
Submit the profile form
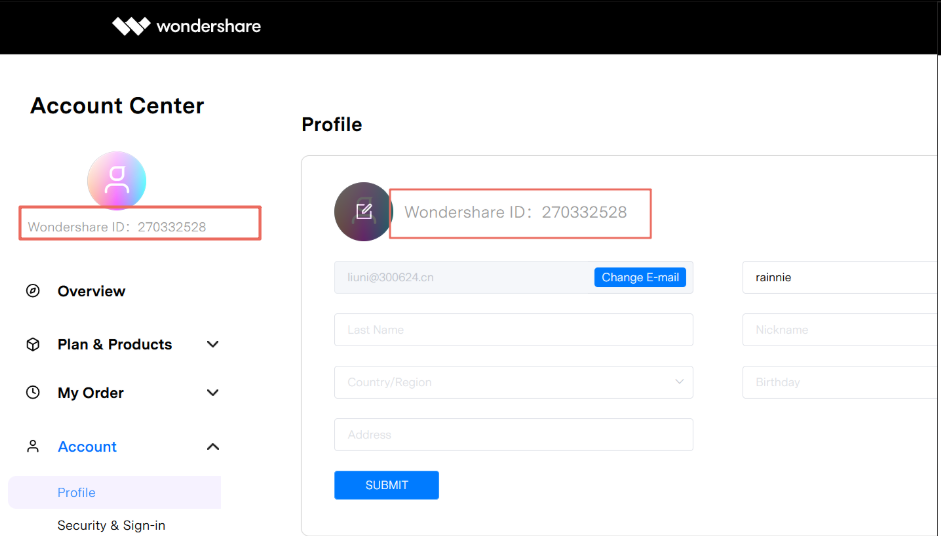[386, 485]
